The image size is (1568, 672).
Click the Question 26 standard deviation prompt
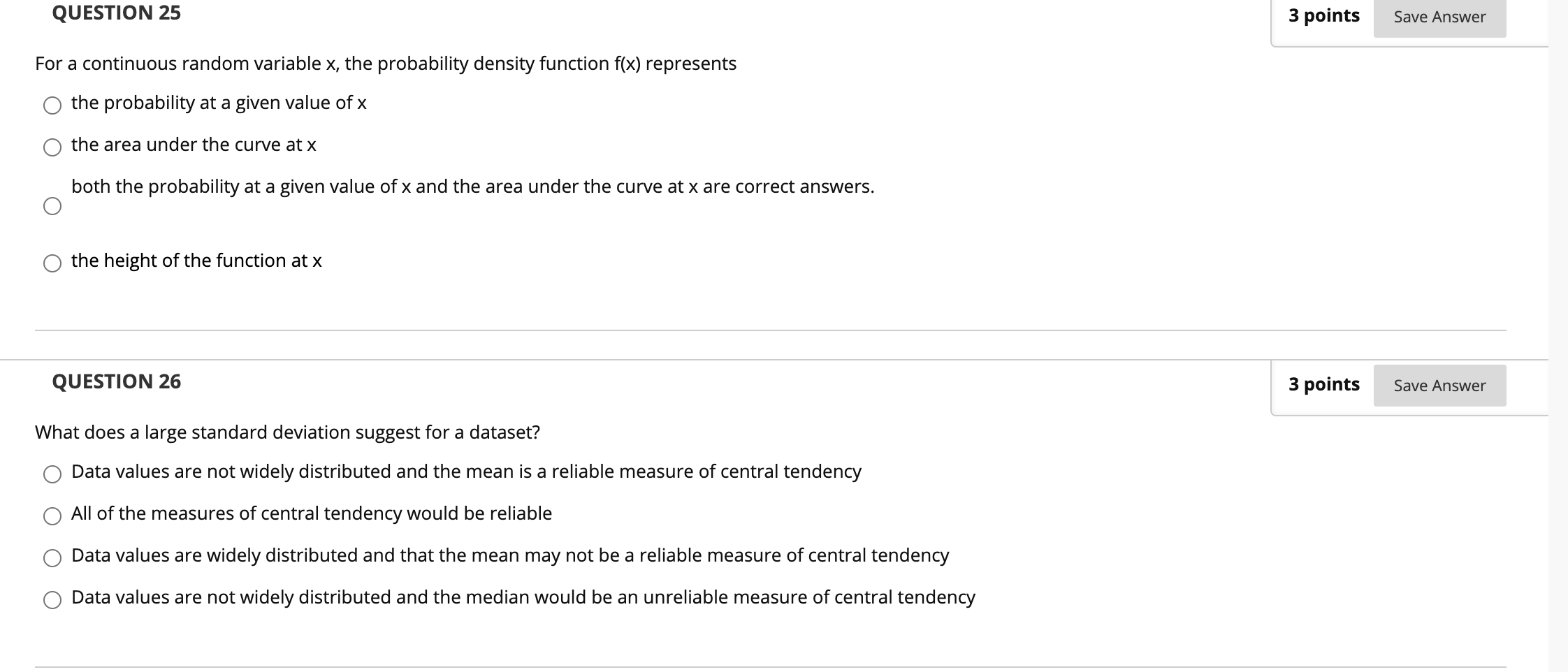click(x=286, y=432)
